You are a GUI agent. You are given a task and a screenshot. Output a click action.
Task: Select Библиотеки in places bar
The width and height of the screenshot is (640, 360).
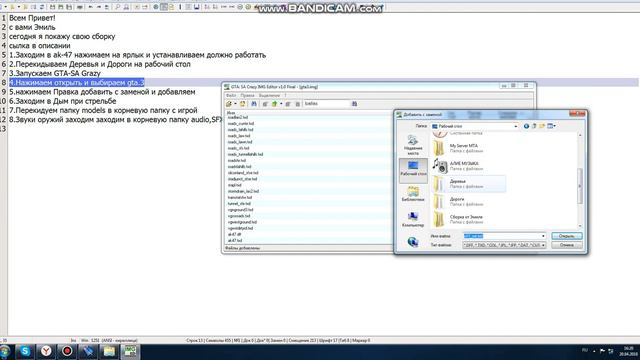pyautogui.click(x=413, y=194)
